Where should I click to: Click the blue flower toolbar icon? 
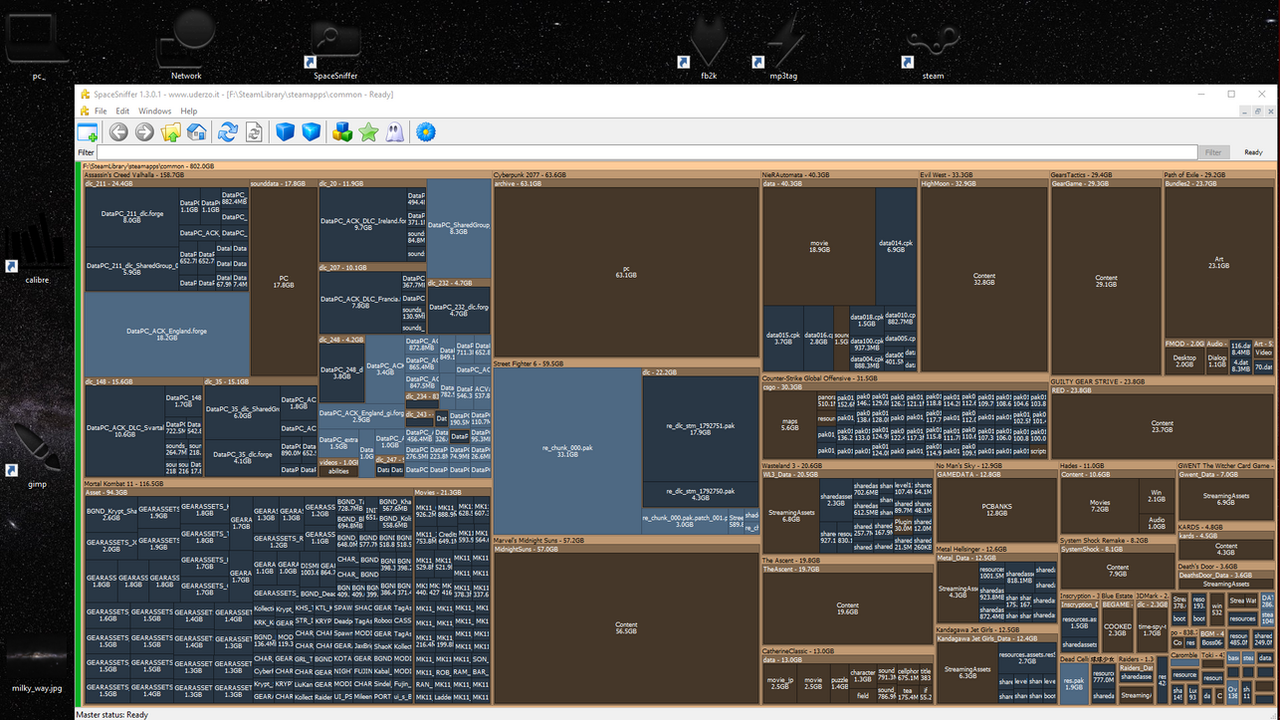pyautogui.click(x=427, y=131)
